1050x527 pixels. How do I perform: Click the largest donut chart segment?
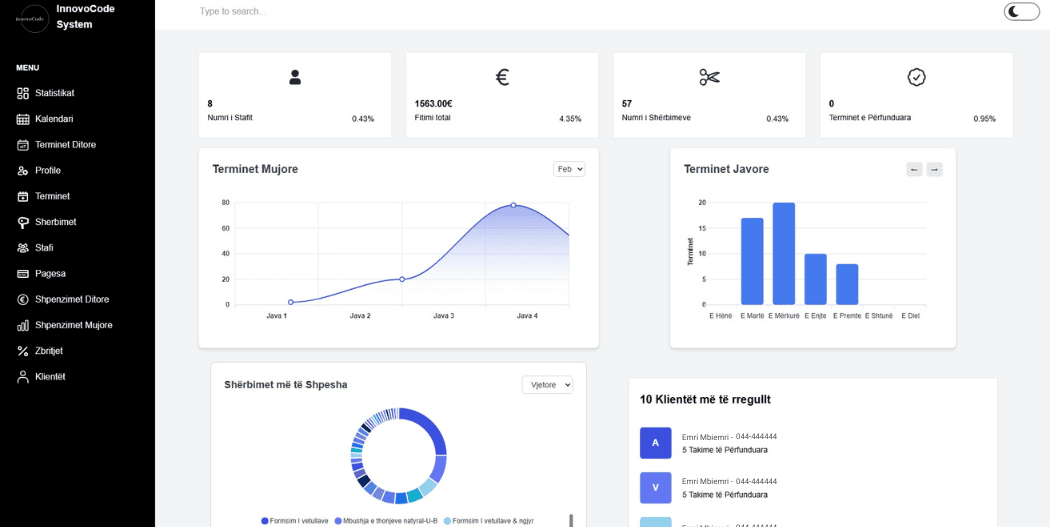[429, 428]
